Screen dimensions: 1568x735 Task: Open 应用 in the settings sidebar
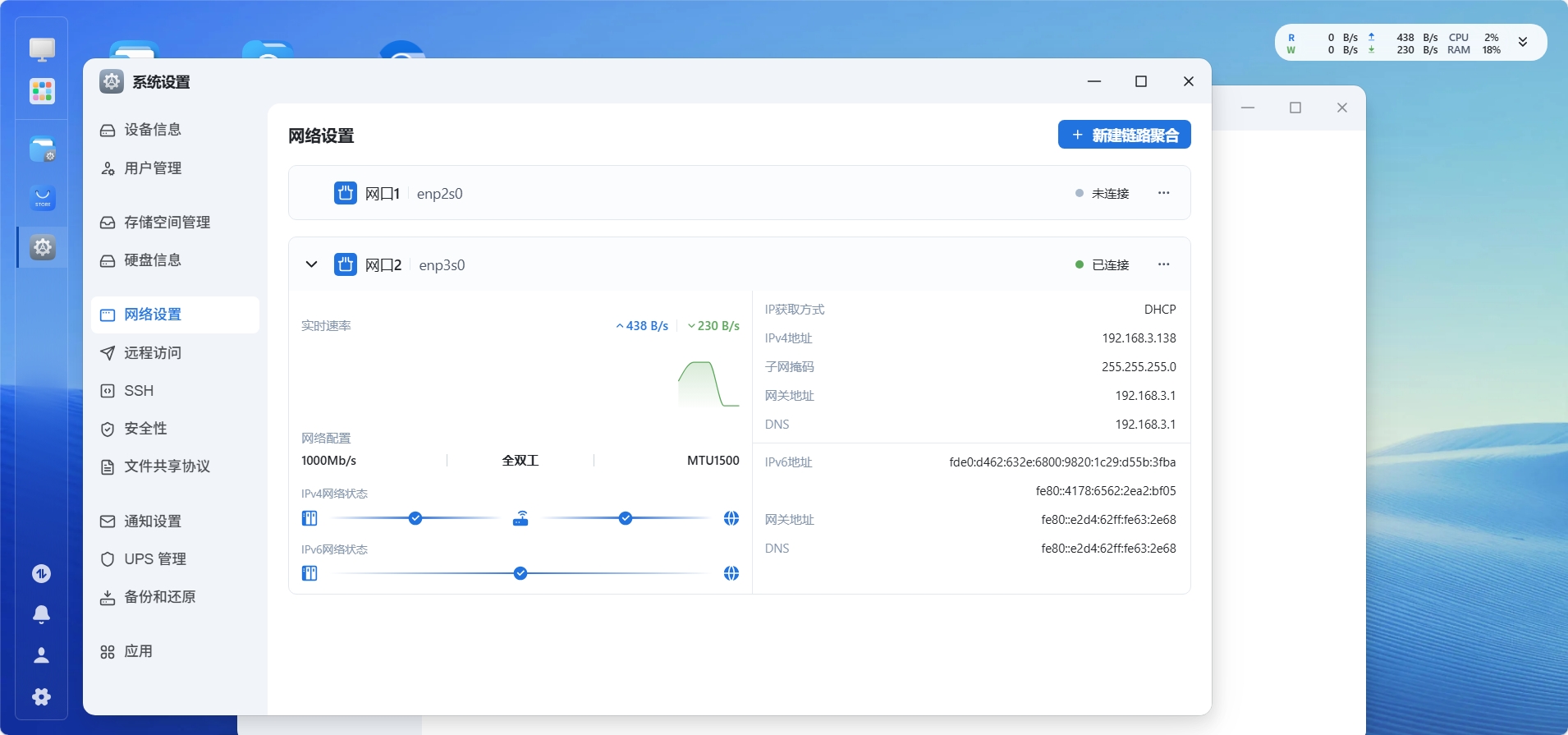[x=175, y=652]
